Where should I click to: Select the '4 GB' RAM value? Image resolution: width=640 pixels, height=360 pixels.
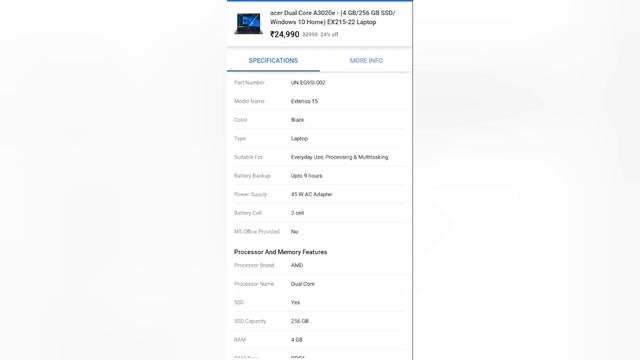[x=296, y=340]
